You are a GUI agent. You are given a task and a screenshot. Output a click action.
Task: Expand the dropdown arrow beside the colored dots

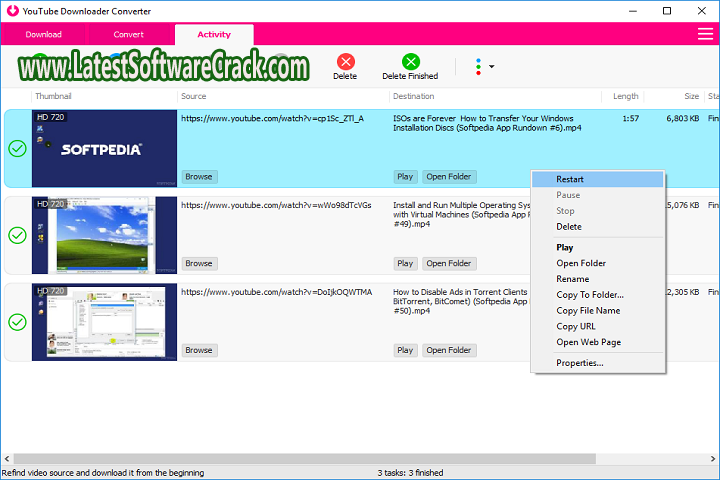[x=491, y=67]
